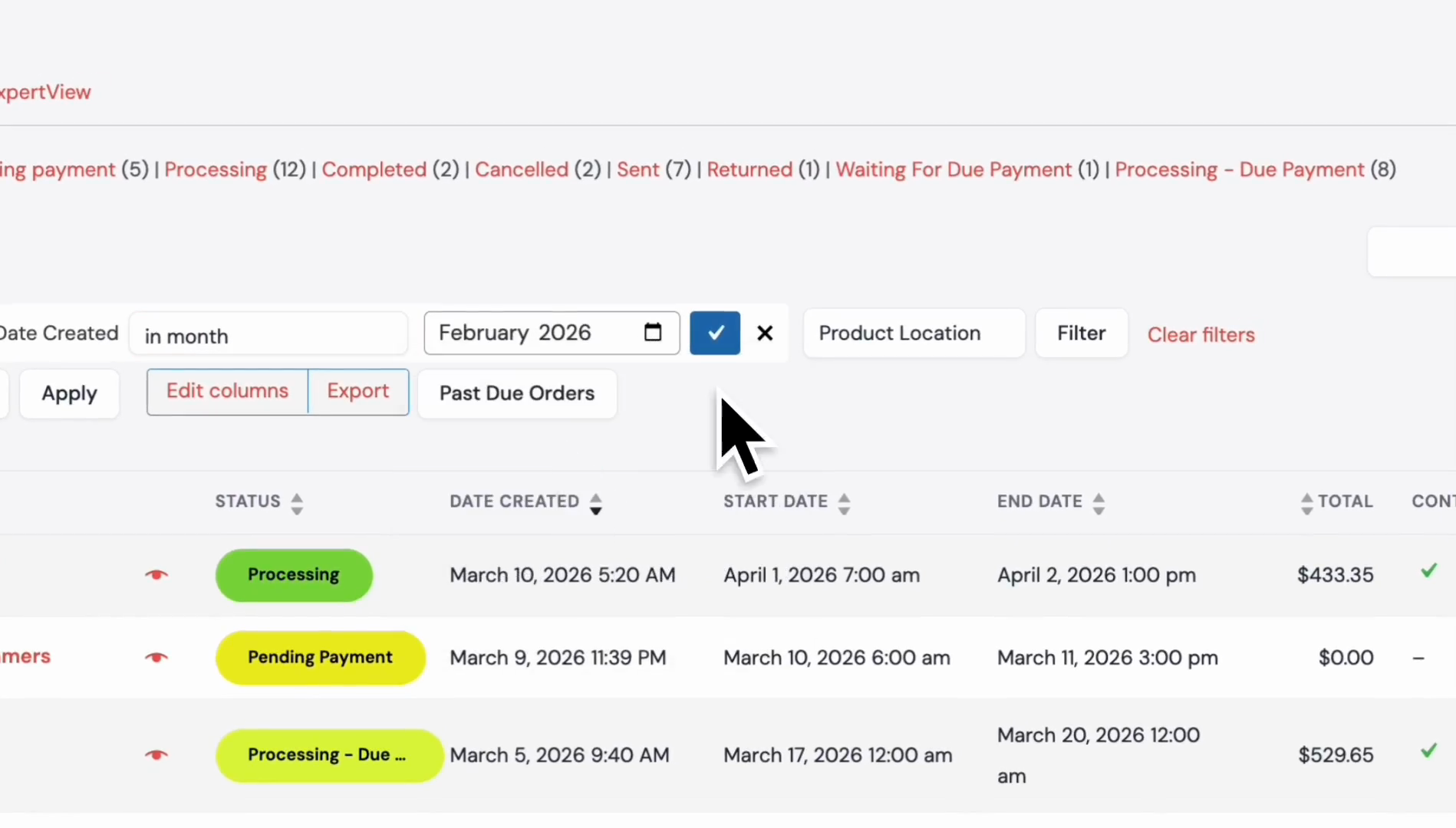Sort by Date Created column arrows
1456x828 pixels.
[595, 503]
